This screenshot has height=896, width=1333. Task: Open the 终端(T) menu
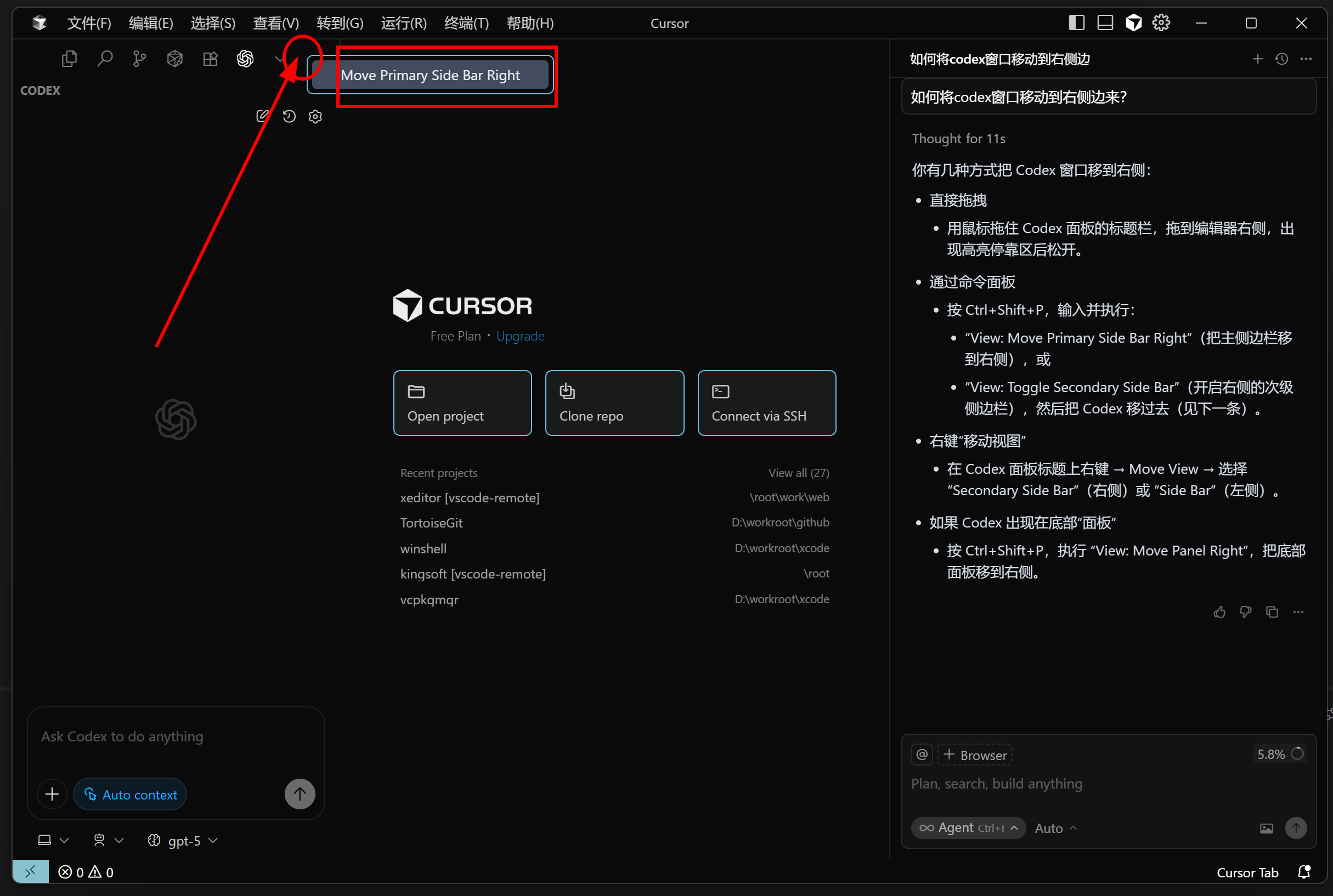[466, 23]
